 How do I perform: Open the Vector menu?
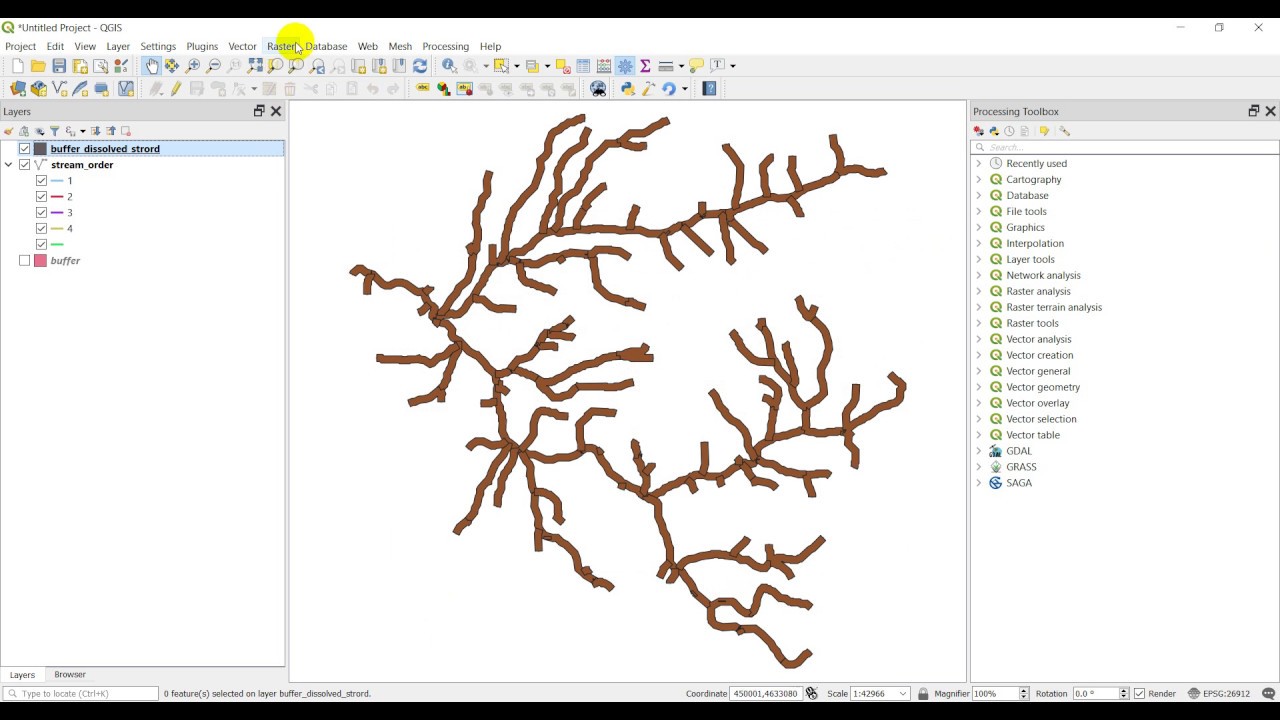click(x=242, y=46)
